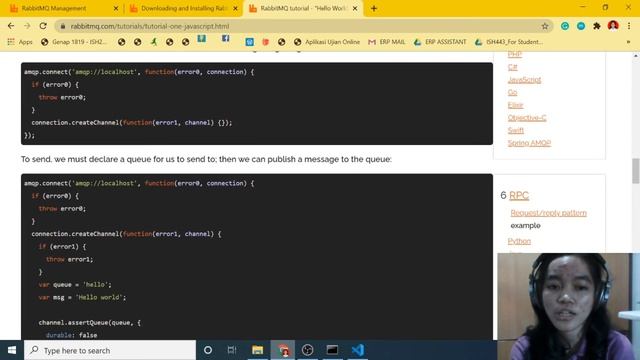Screen dimensions: 640x360
Task: Click the 'var msg = Hello world' code line
Action: tap(82, 297)
